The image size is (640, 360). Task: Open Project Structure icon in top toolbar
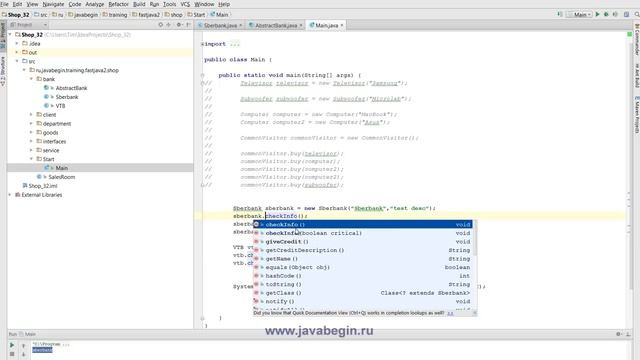(x=627, y=14)
